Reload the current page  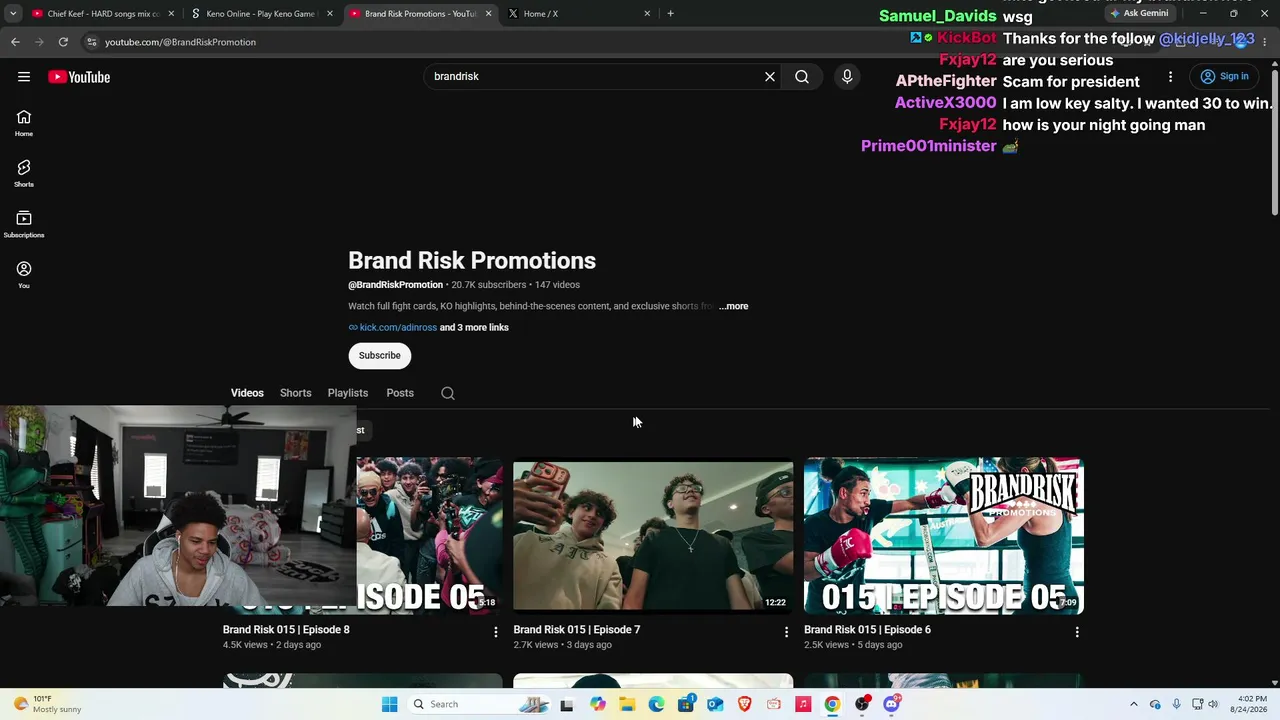(x=63, y=42)
